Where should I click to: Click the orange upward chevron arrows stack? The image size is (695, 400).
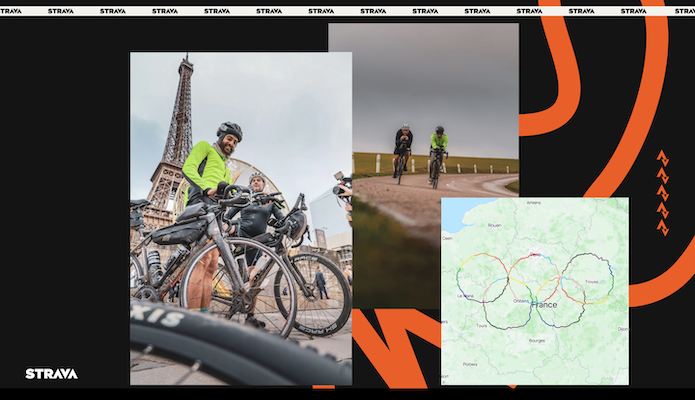[x=662, y=192]
